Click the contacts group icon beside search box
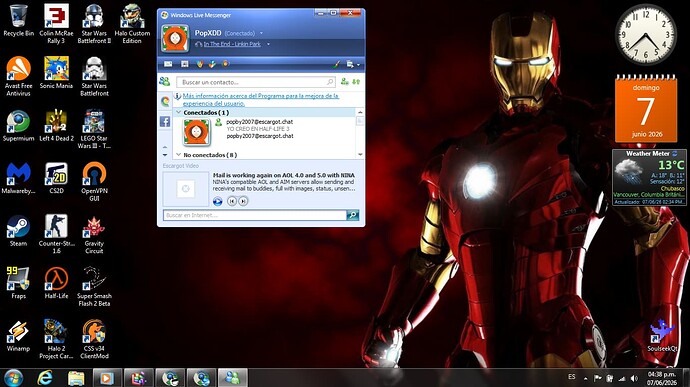Viewport: 690px width, 387px height. click(165, 81)
